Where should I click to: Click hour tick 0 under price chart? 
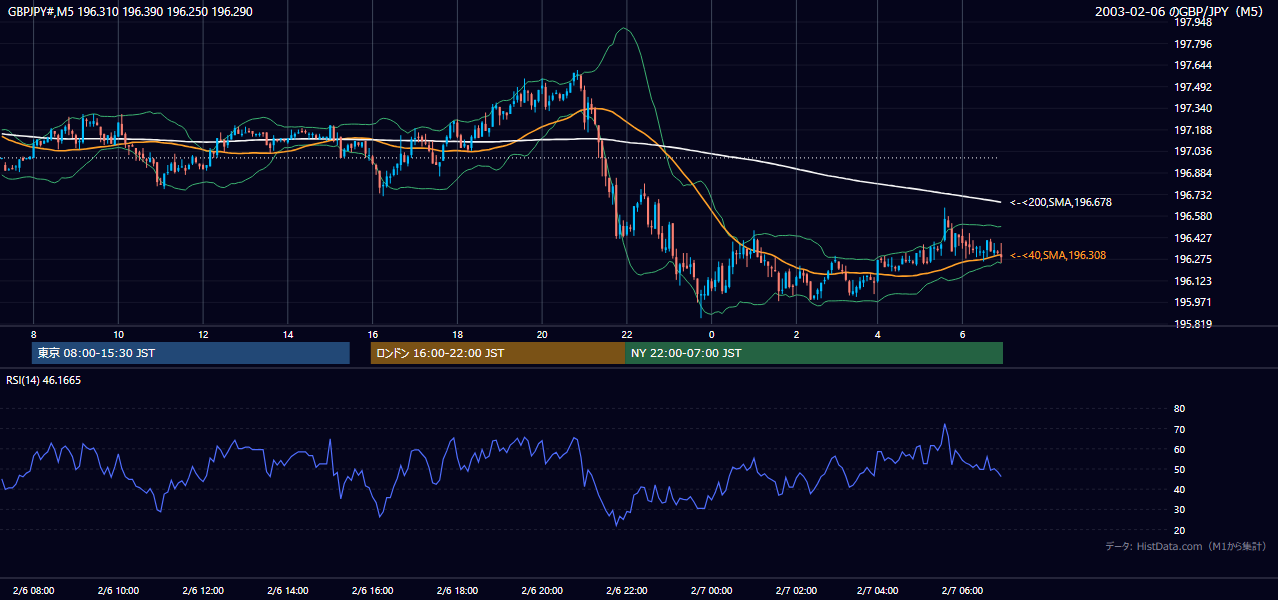(x=711, y=335)
